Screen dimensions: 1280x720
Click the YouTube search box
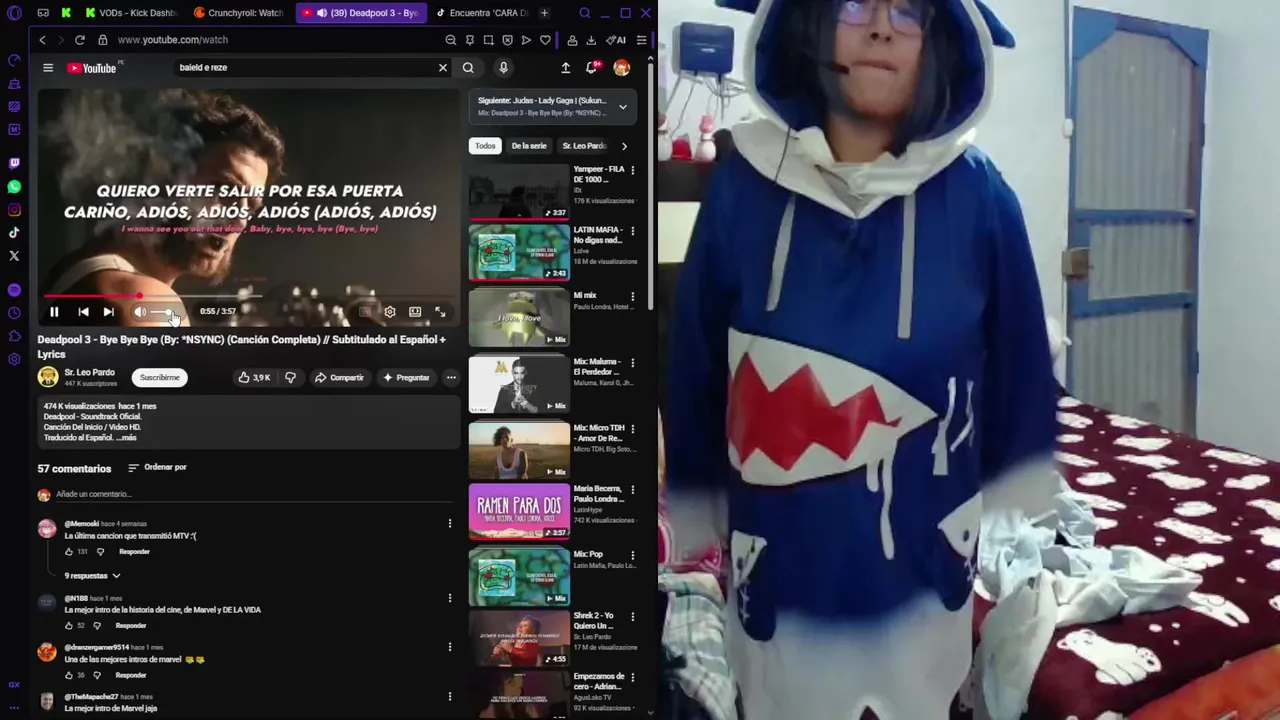[x=303, y=68]
